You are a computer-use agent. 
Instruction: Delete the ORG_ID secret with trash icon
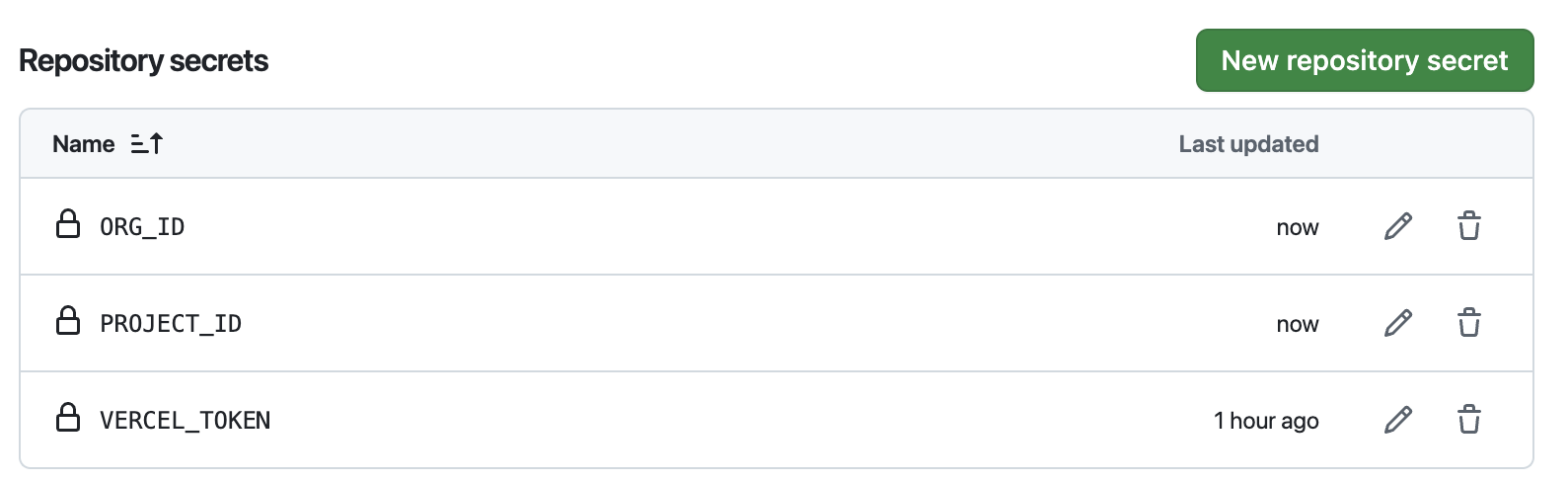[1469, 226]
